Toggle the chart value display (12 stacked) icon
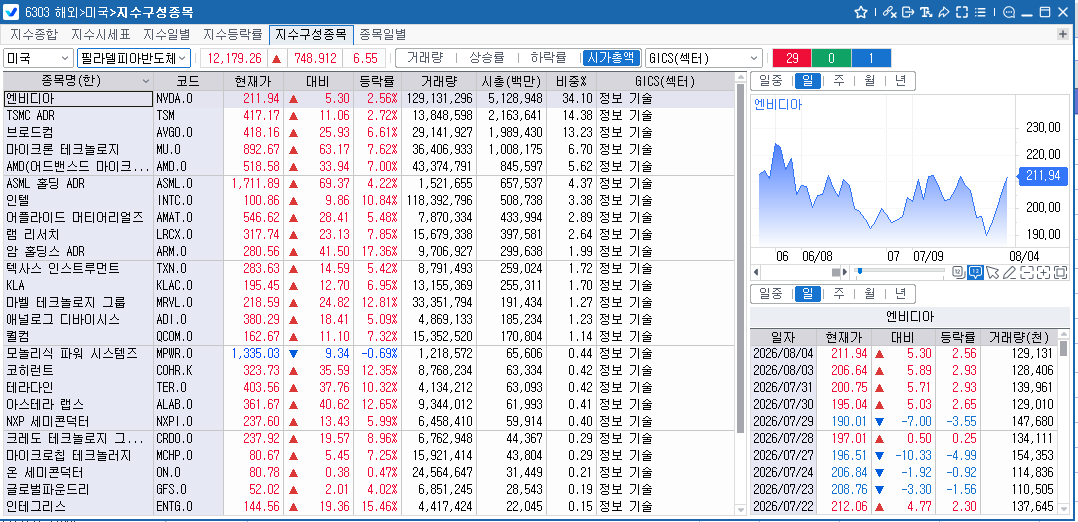The width and height of the screenshot is (1078, 522). tap(958, 272)
